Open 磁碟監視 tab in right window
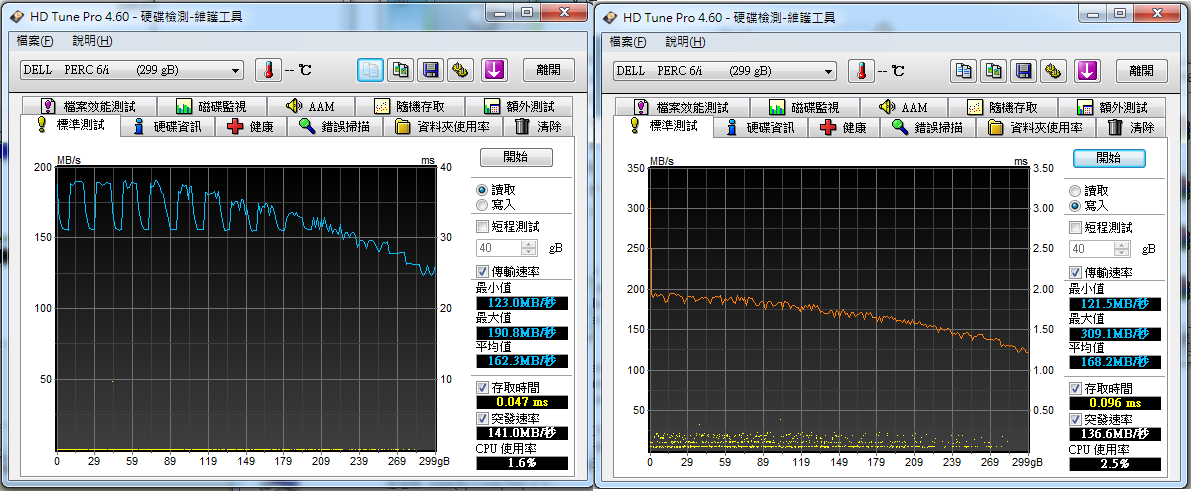This screenshot has height=491, width=1193. coord(805,107)
